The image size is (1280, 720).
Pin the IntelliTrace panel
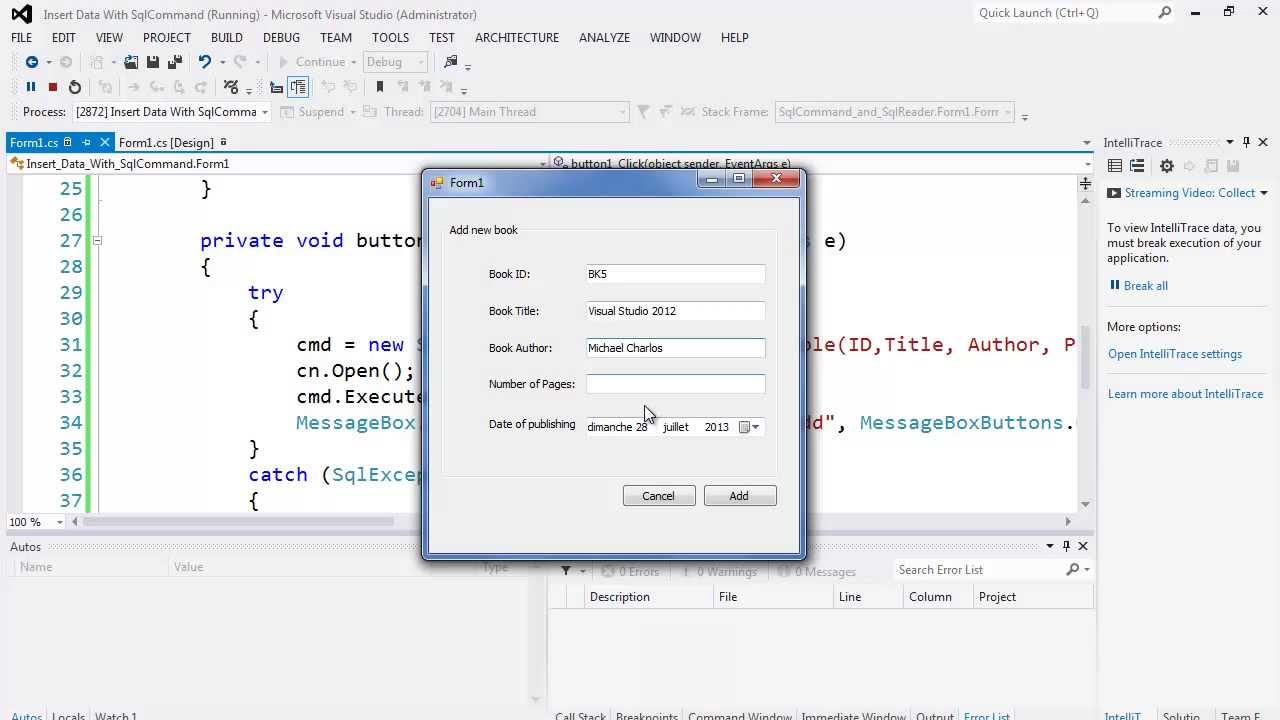1246,142
